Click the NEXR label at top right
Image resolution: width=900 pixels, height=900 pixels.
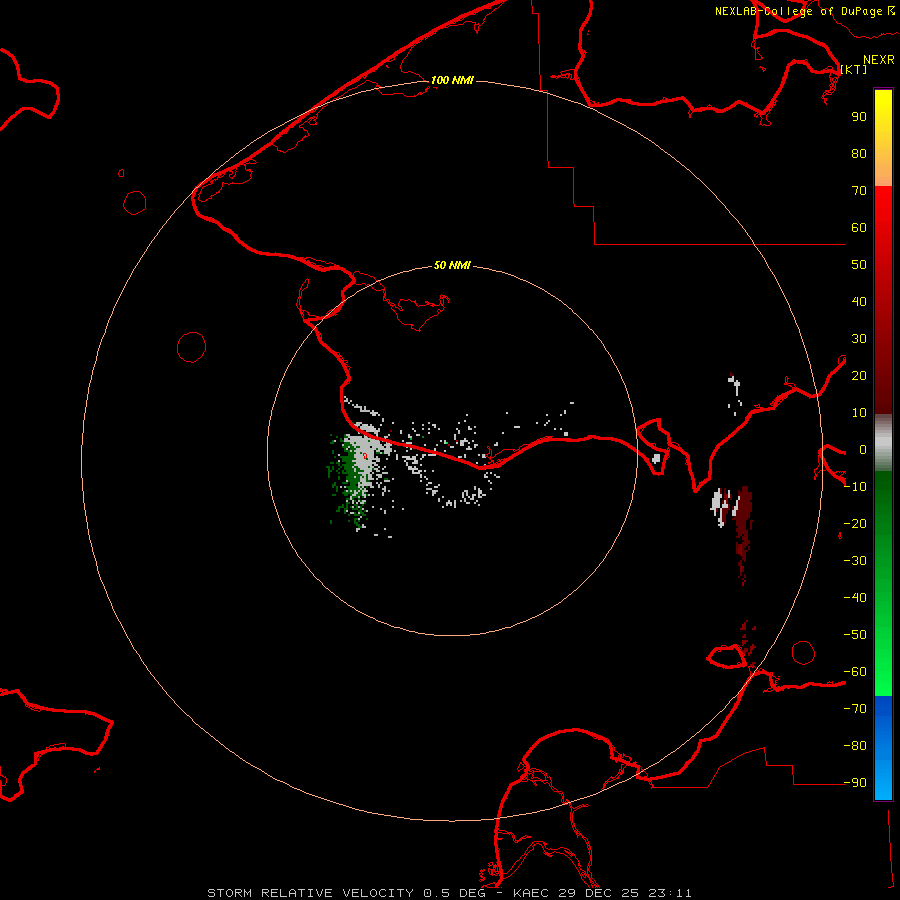point(879,60)
